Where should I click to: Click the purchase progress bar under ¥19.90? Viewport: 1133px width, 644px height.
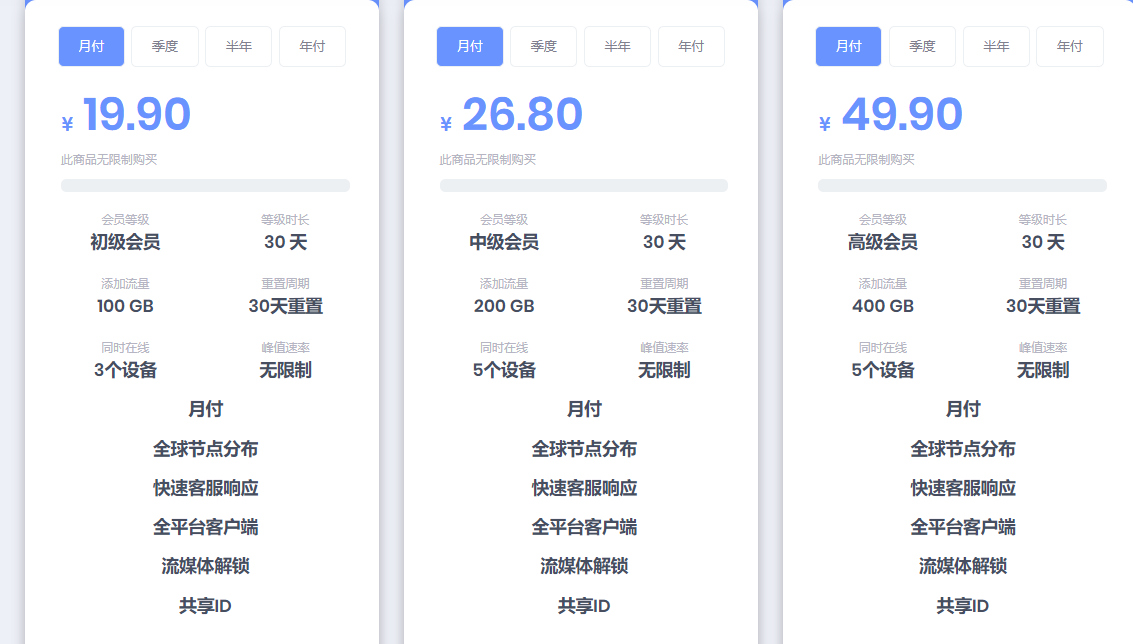pos(205,186)
